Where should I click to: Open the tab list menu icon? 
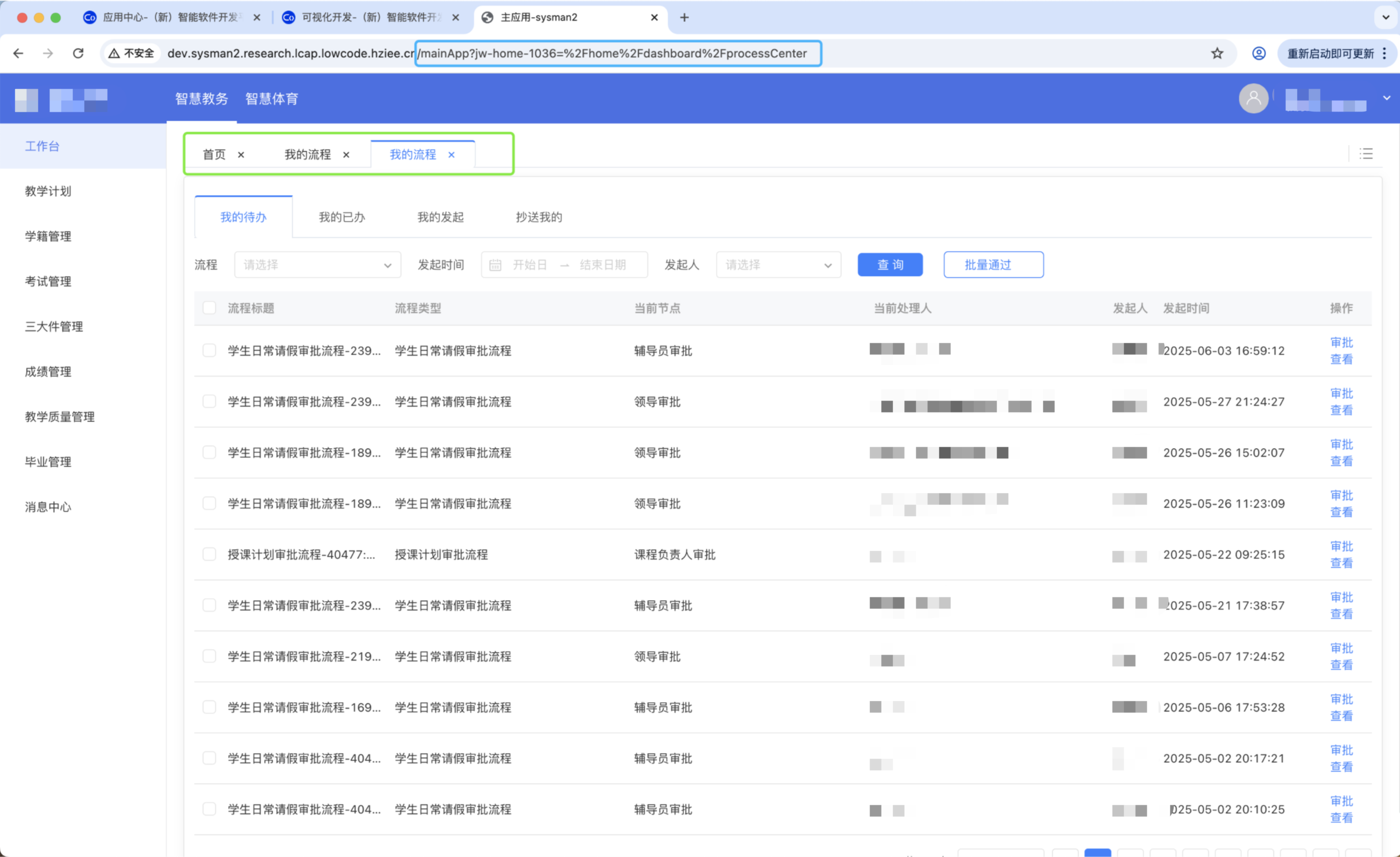pyautogui.click(x=1366, y=154)
